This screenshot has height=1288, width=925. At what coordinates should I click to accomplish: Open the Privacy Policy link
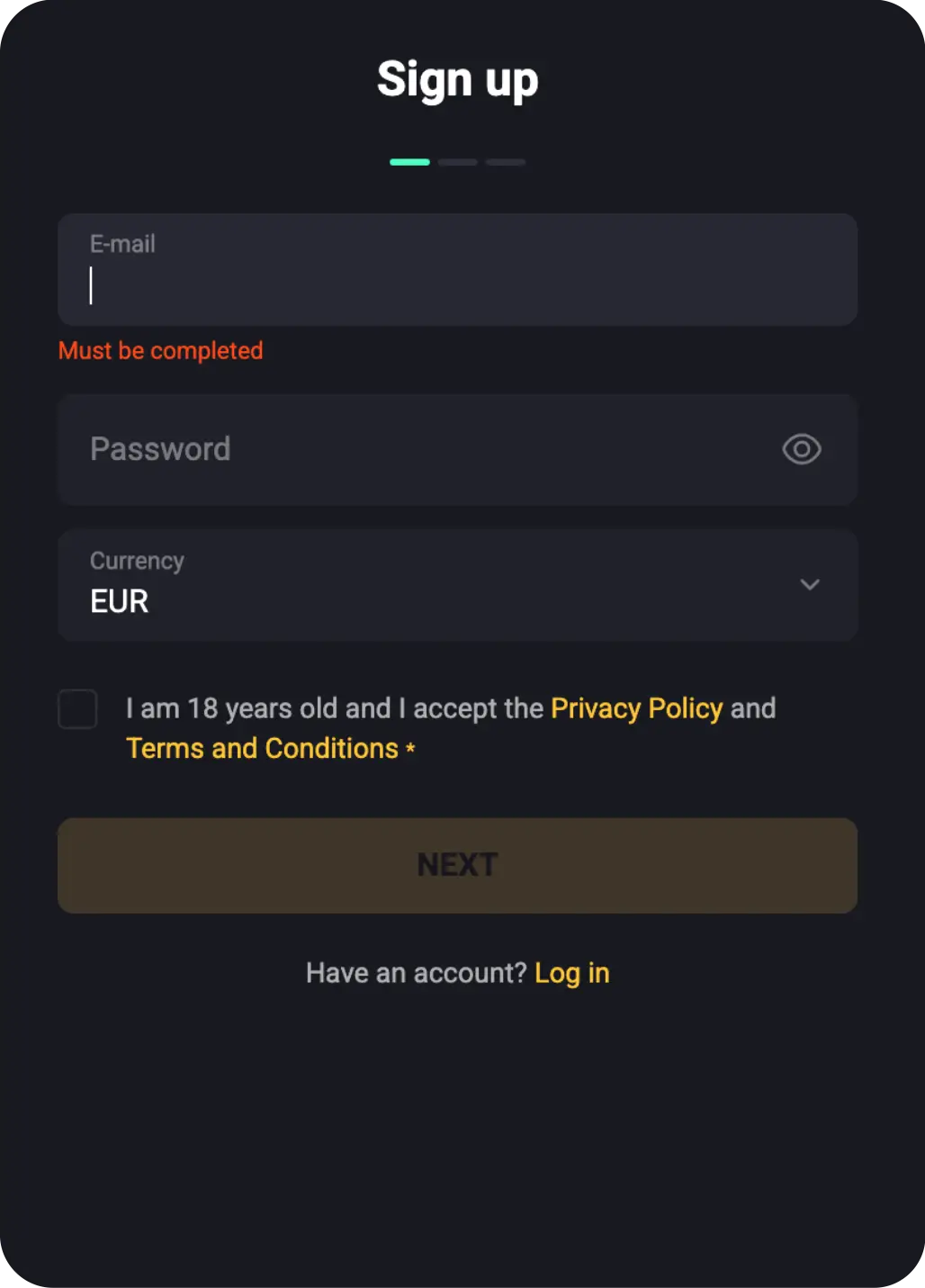tap(636, 708)
